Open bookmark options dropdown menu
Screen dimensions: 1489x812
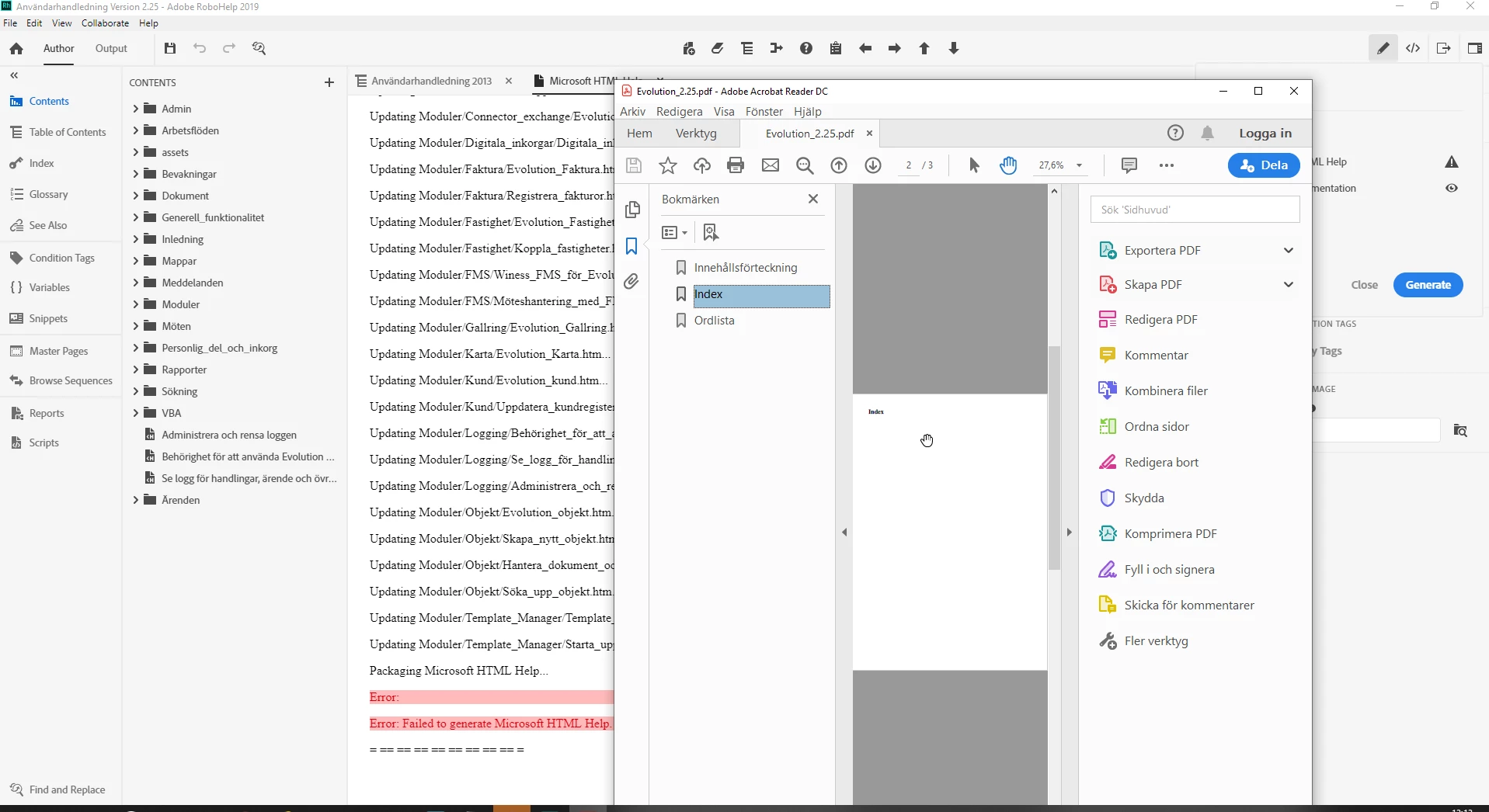[x=674, y=232]
